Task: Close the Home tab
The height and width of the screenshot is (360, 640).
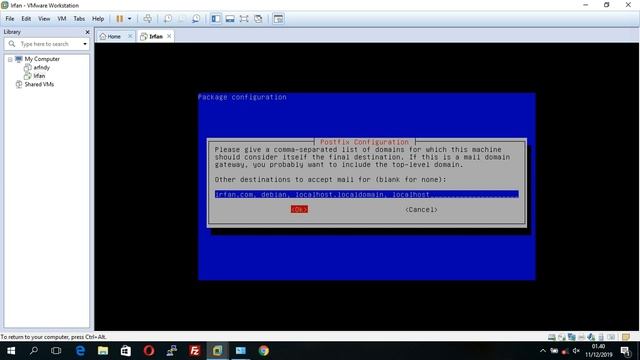Action: 130,36
